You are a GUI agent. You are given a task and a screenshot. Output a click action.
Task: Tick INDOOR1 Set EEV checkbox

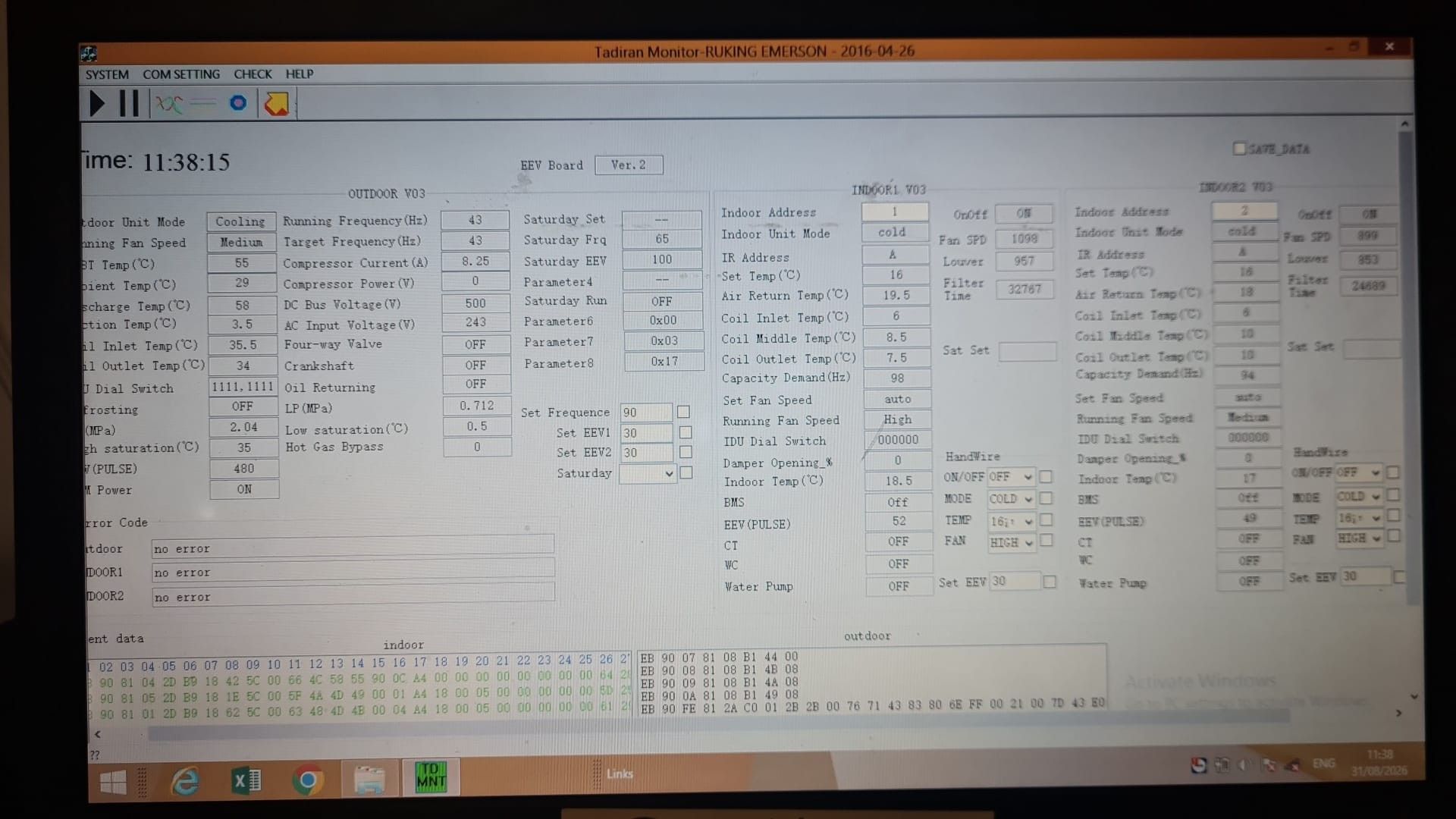tap(1050, 582)
